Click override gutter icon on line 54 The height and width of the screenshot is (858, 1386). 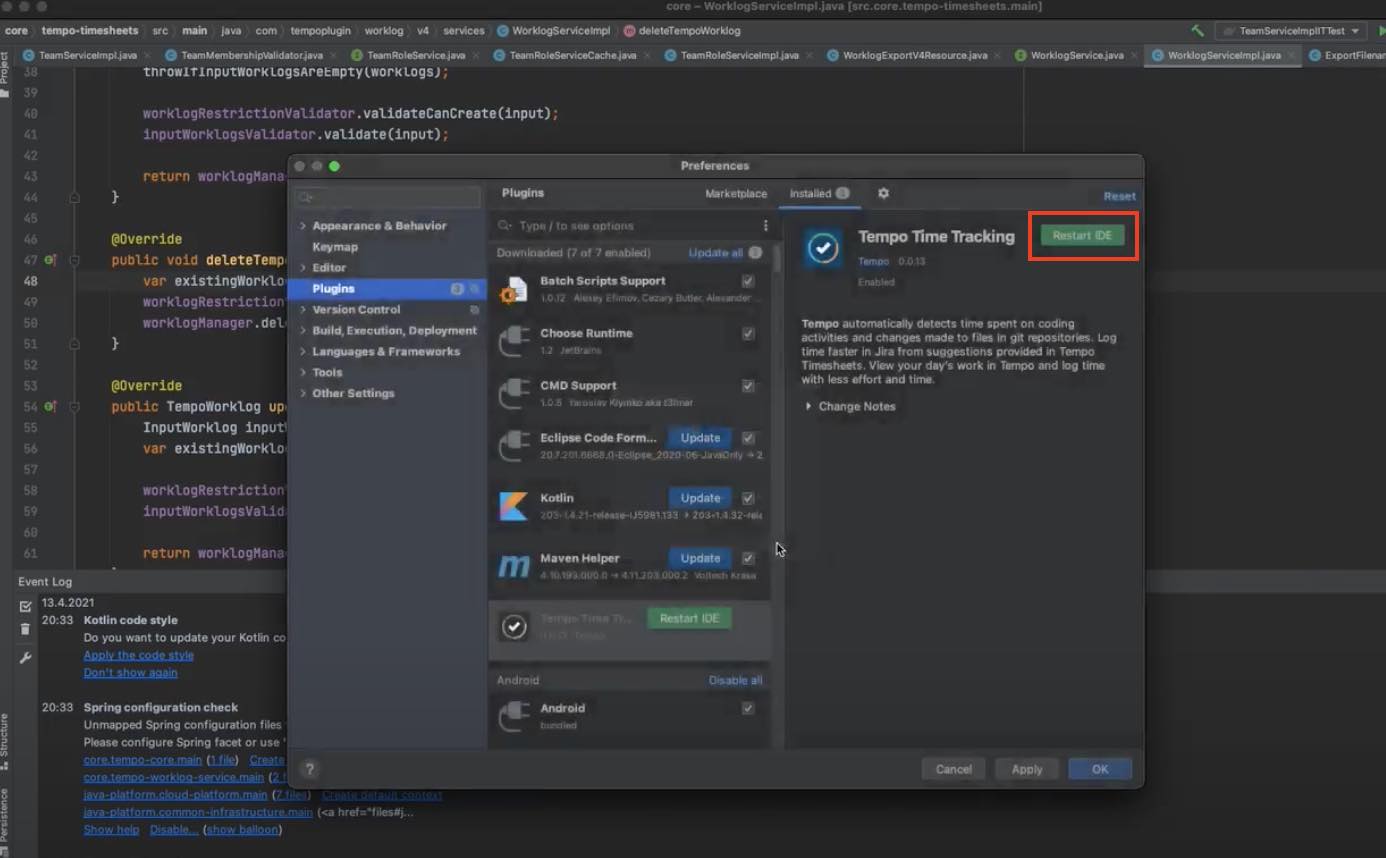click(x=50, y=407)
